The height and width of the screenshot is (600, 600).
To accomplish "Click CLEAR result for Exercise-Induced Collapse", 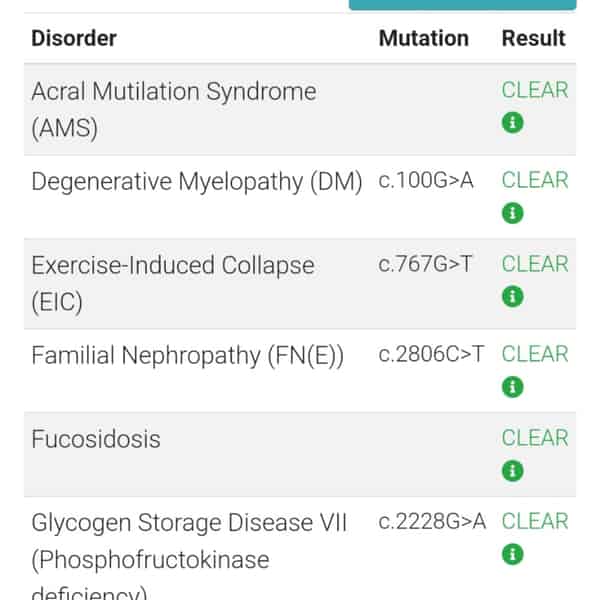I will coord(535,264).
